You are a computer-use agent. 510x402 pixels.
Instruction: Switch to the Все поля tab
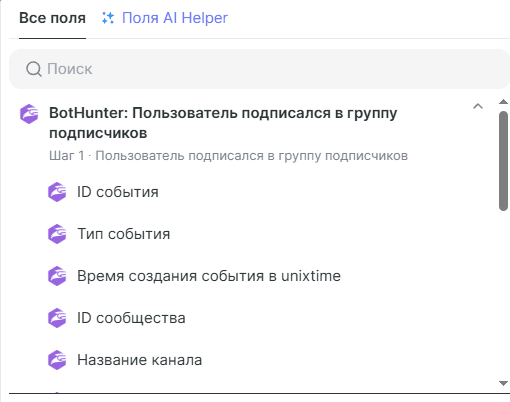(x=52, y=18)
